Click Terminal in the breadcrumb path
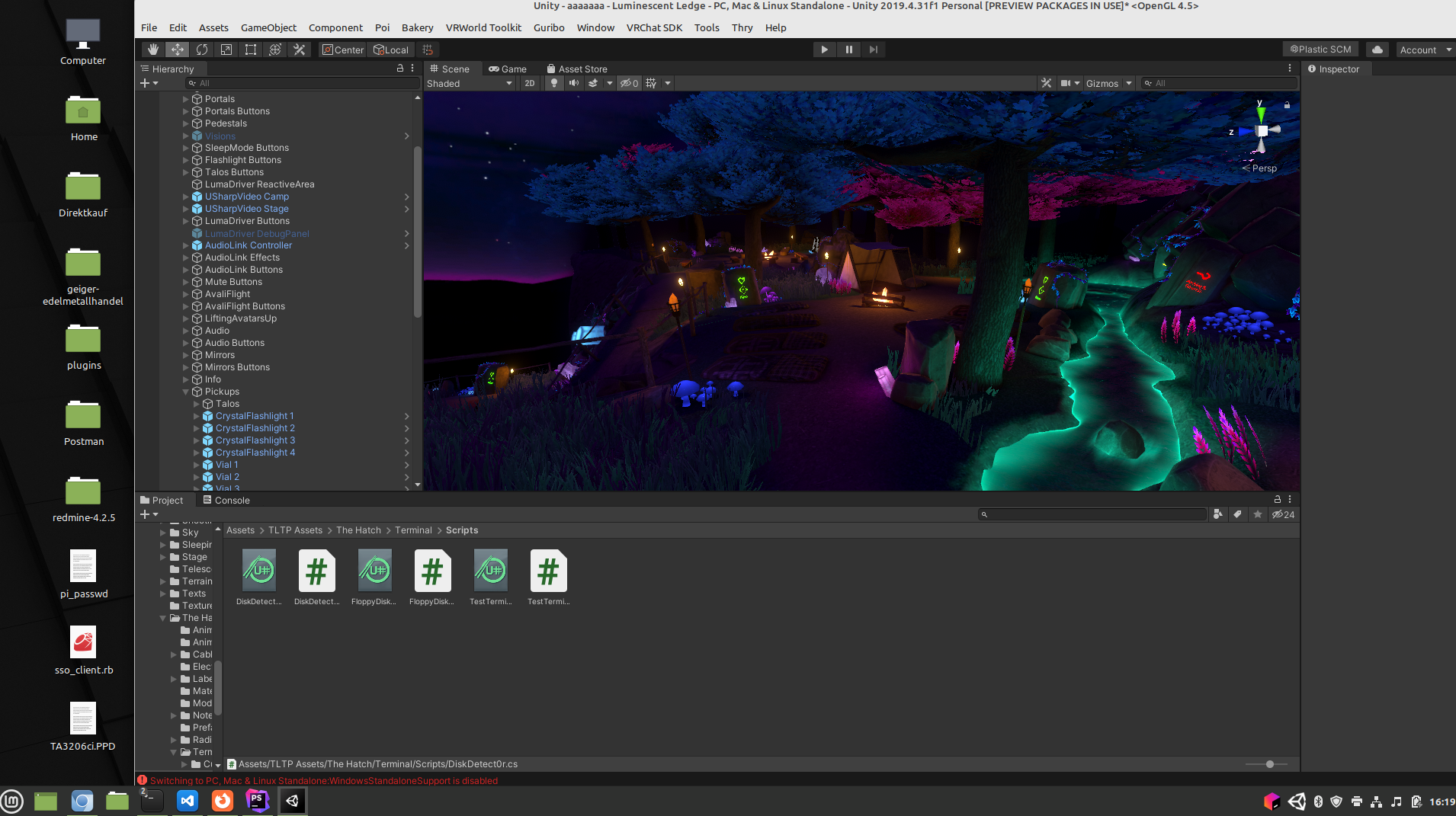 (x=413, y=530)
